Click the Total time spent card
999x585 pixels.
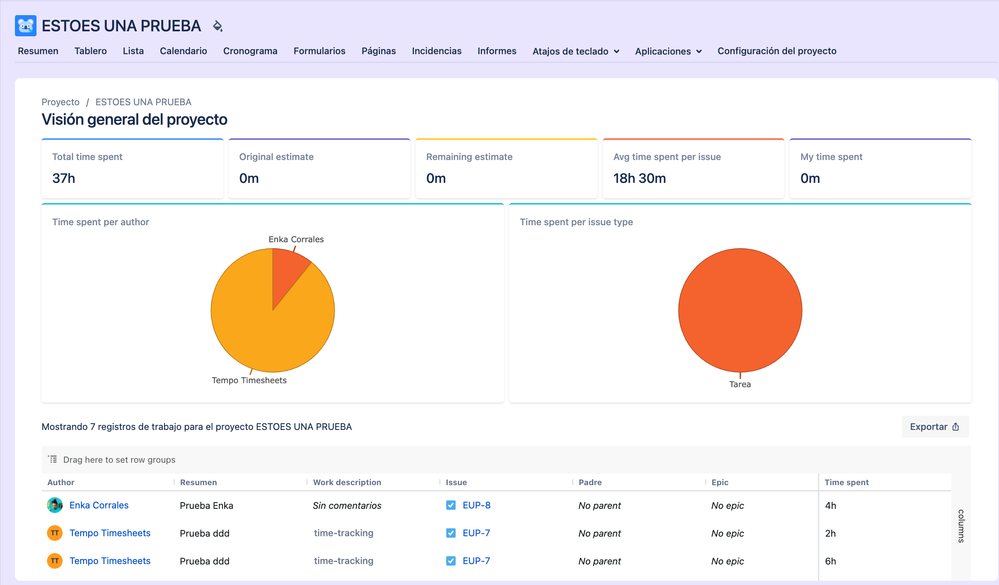coord(132,168)
